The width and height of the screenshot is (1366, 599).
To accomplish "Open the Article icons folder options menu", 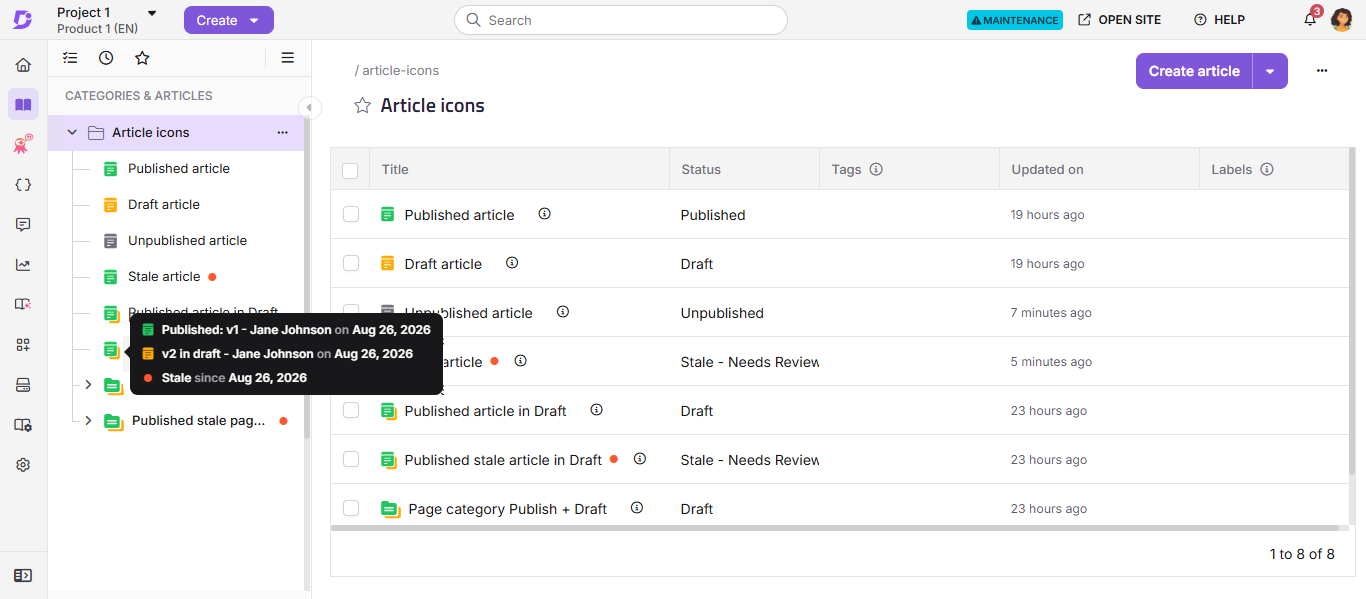I will 282,132.
